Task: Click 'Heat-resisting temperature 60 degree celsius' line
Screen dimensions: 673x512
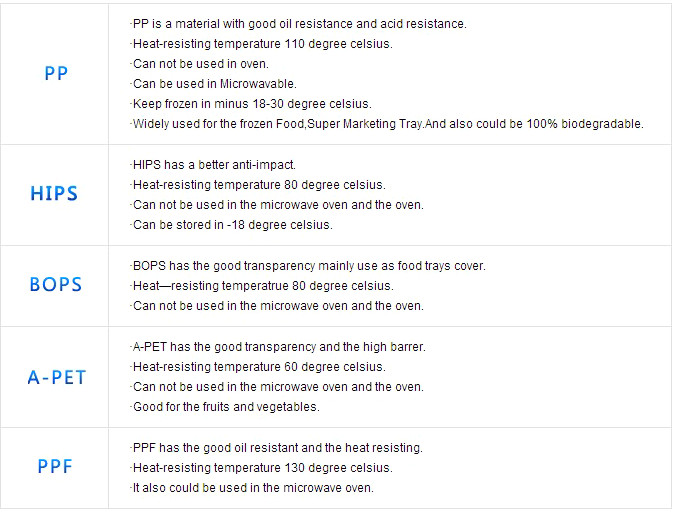Action: pyautogui.click(x=258, y=367)
